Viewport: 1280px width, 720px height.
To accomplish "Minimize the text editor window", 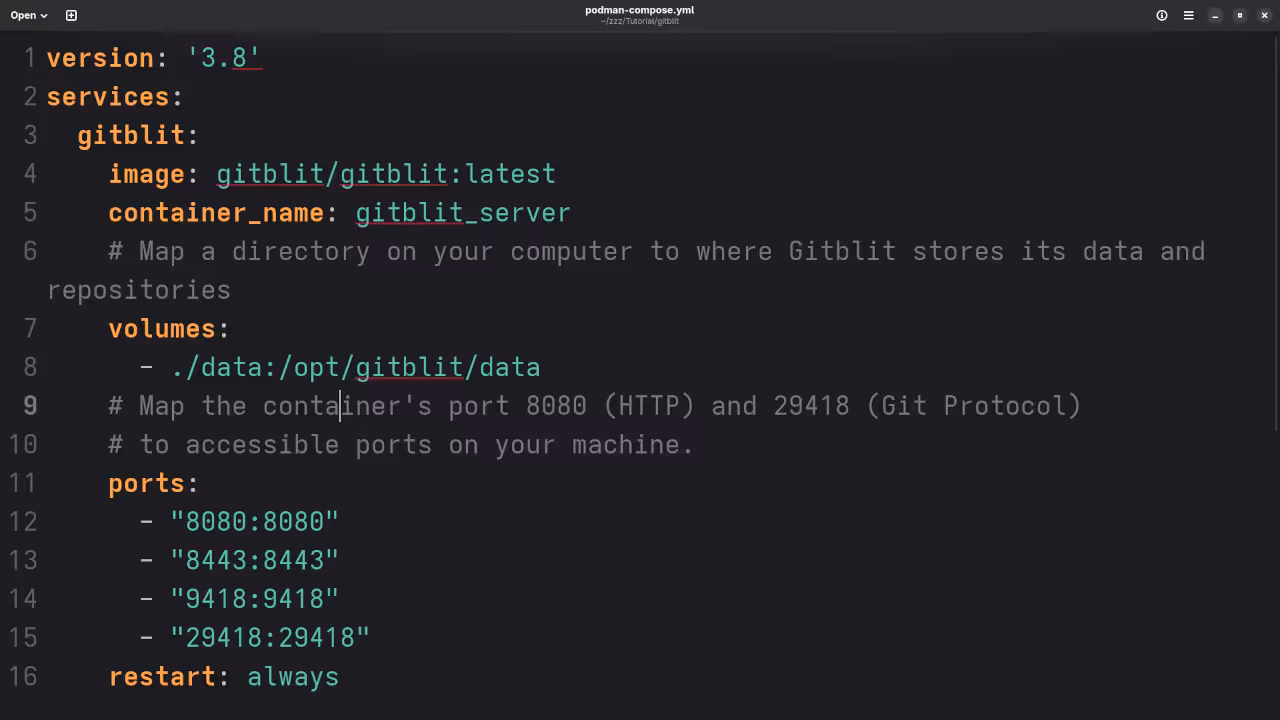I will [x=1215, y=15].
